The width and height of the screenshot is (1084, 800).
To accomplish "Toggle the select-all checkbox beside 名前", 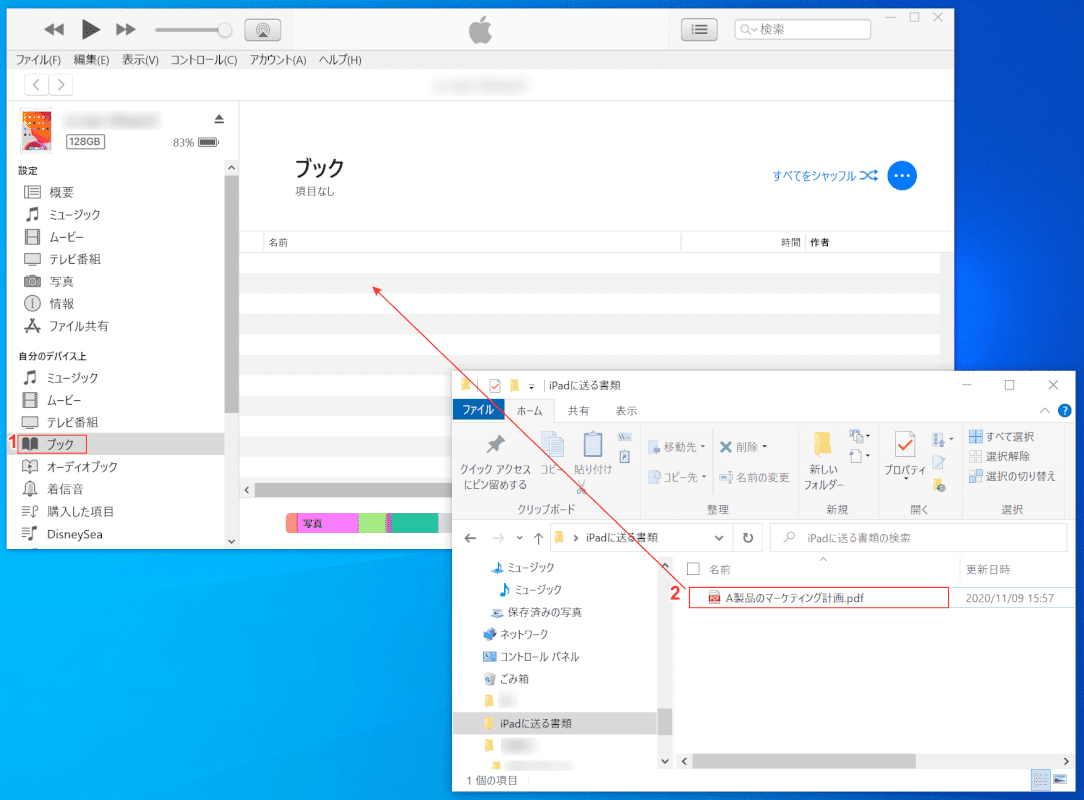I will point(693,569).
